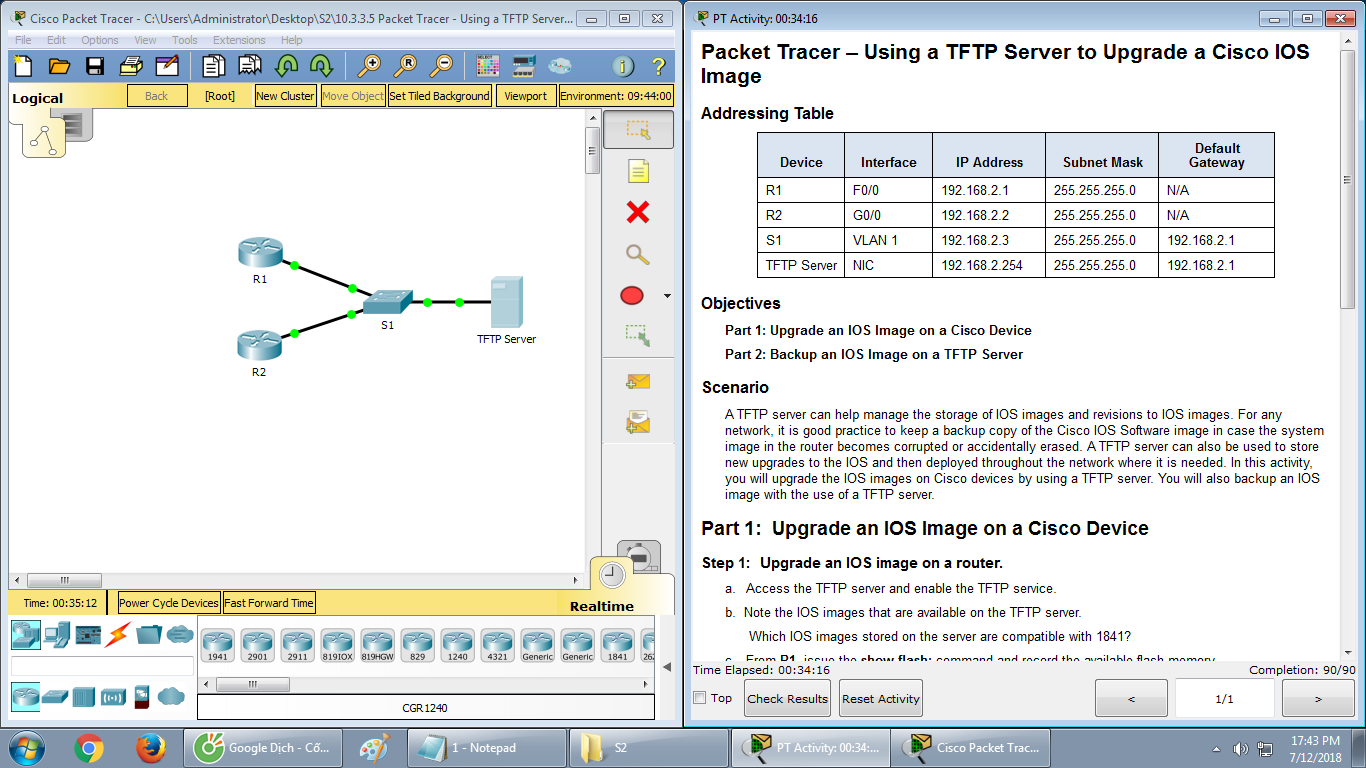Open Google Chrome from the taskbar

(89, 747)
